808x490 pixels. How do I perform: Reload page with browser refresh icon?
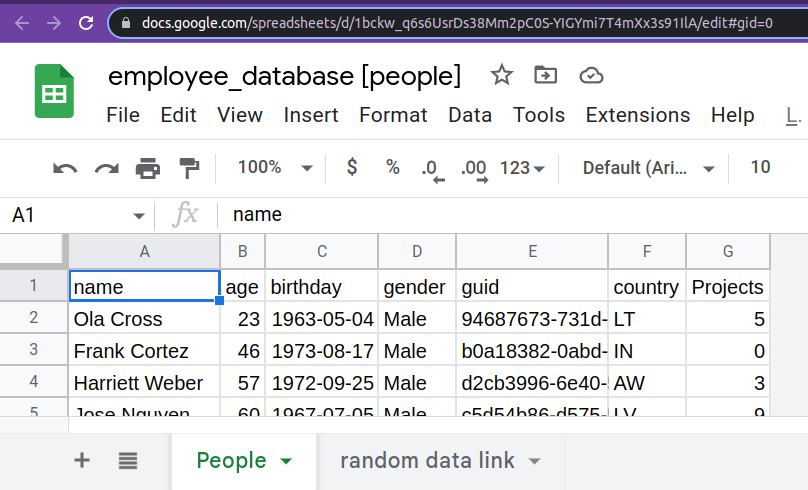(x=86, y=23)
